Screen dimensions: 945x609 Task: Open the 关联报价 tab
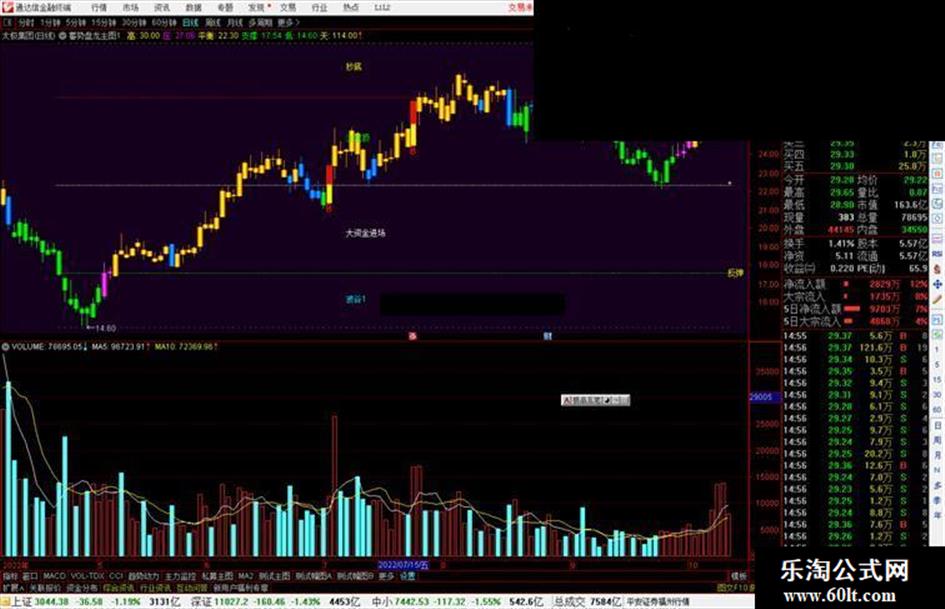(45, 587)
